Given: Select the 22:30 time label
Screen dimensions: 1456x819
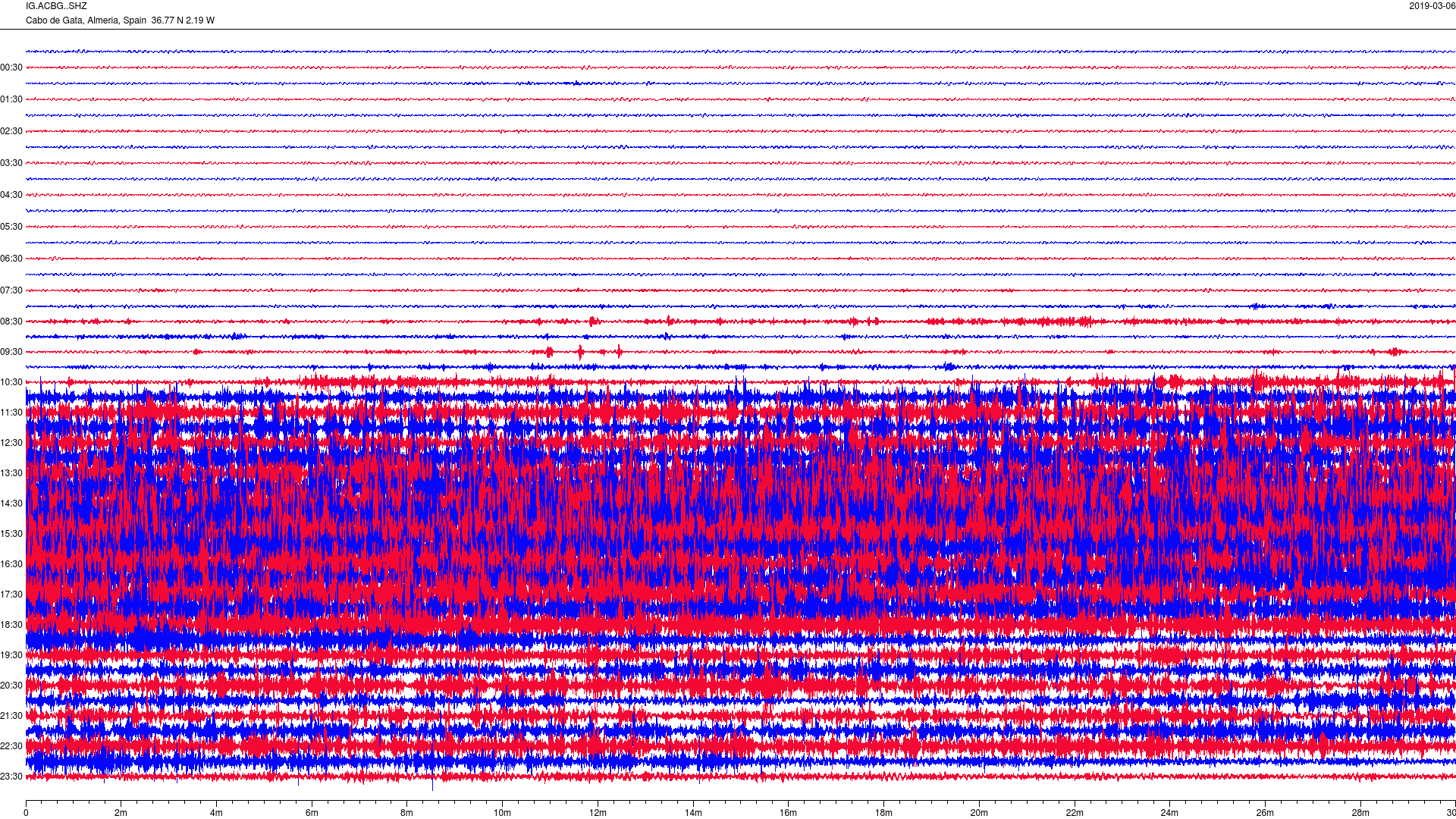Looking at the screenshot, I should point(11,746).
